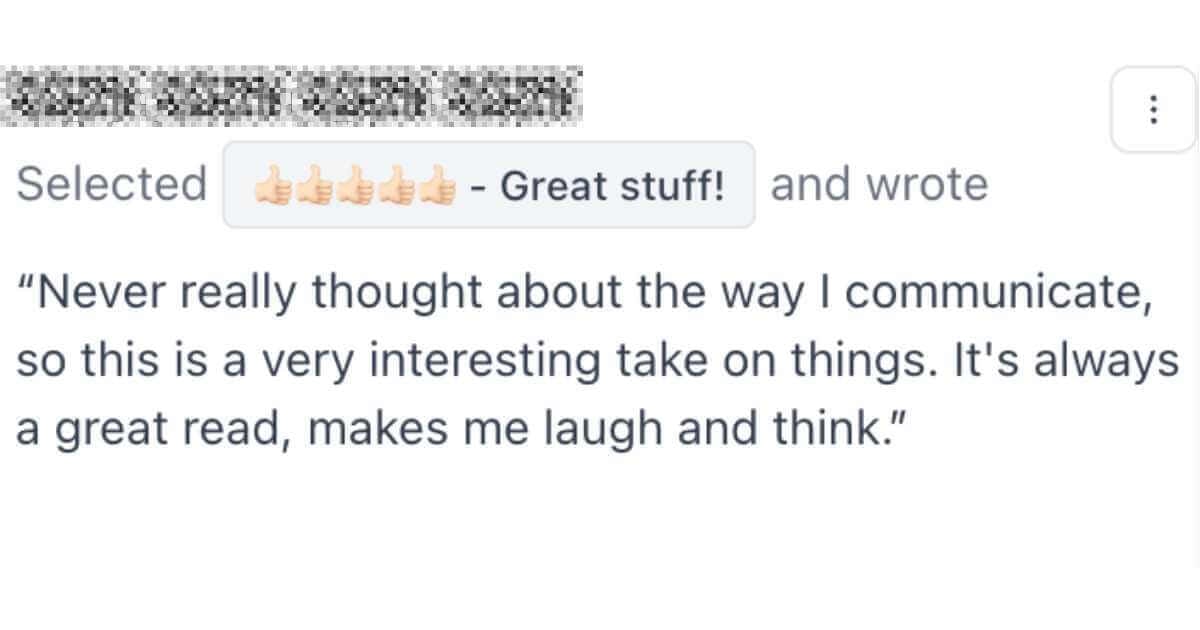
Task: Click the dash separator inside the rating badge
Action: point(478,186)
